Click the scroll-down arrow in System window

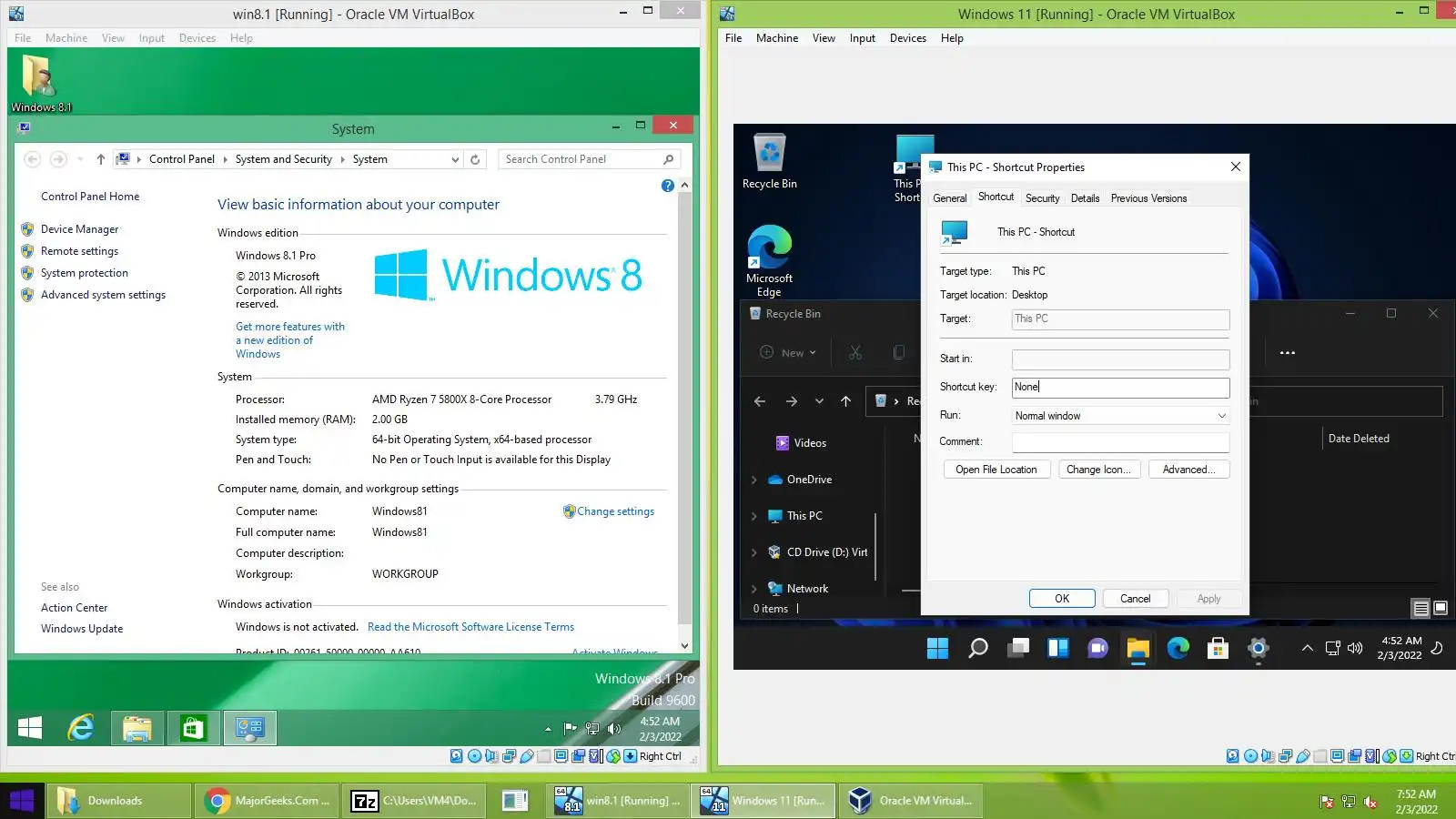(684, 645)
